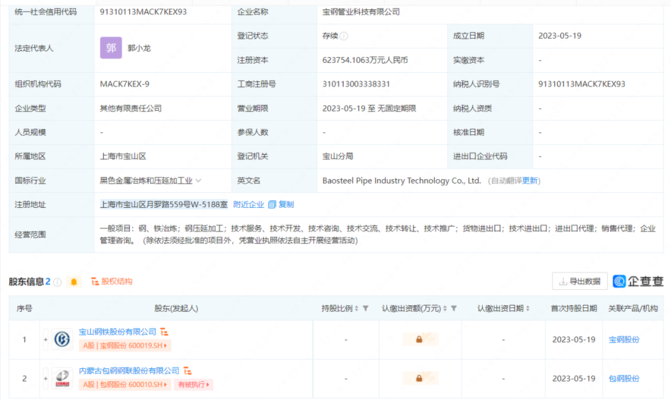Expand row 2 shareholder details arrow
This screenshot has height=400, width=671.
[43, 378]
